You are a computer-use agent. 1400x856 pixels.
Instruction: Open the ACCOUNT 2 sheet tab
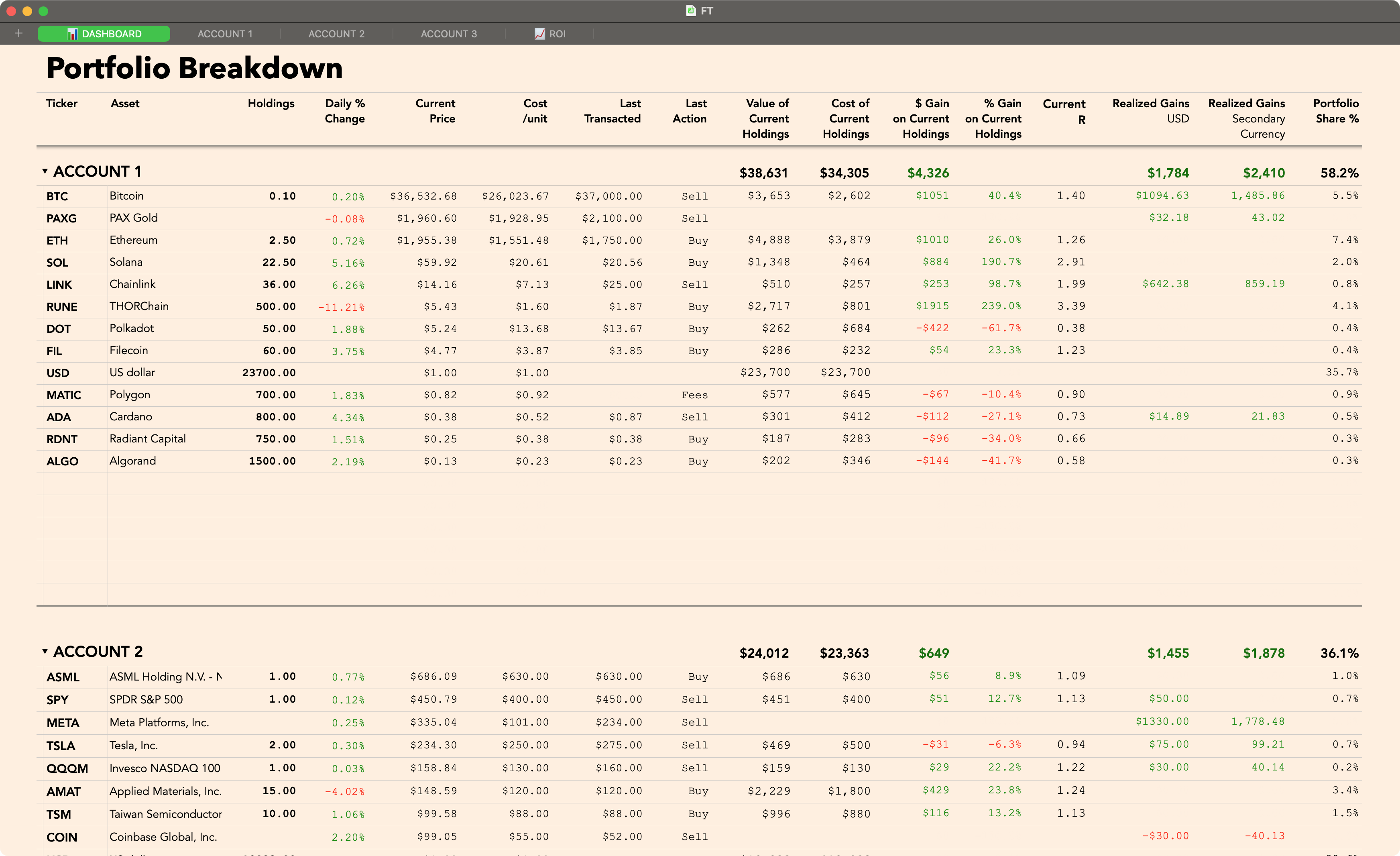[336, 34]
